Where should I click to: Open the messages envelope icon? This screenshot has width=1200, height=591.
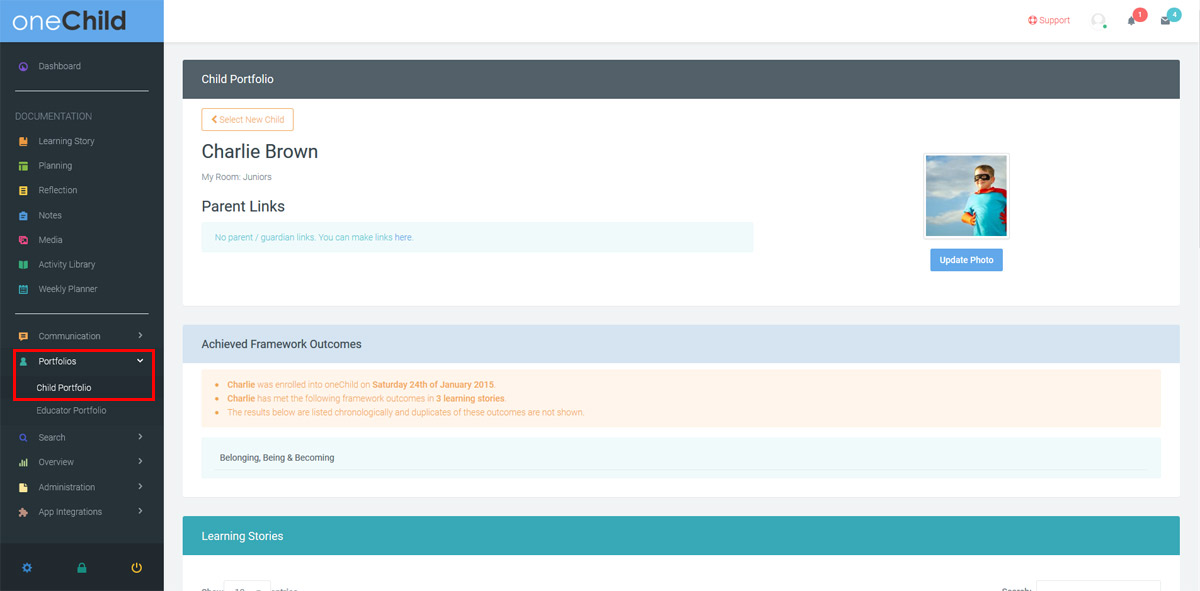(1165, 21)
